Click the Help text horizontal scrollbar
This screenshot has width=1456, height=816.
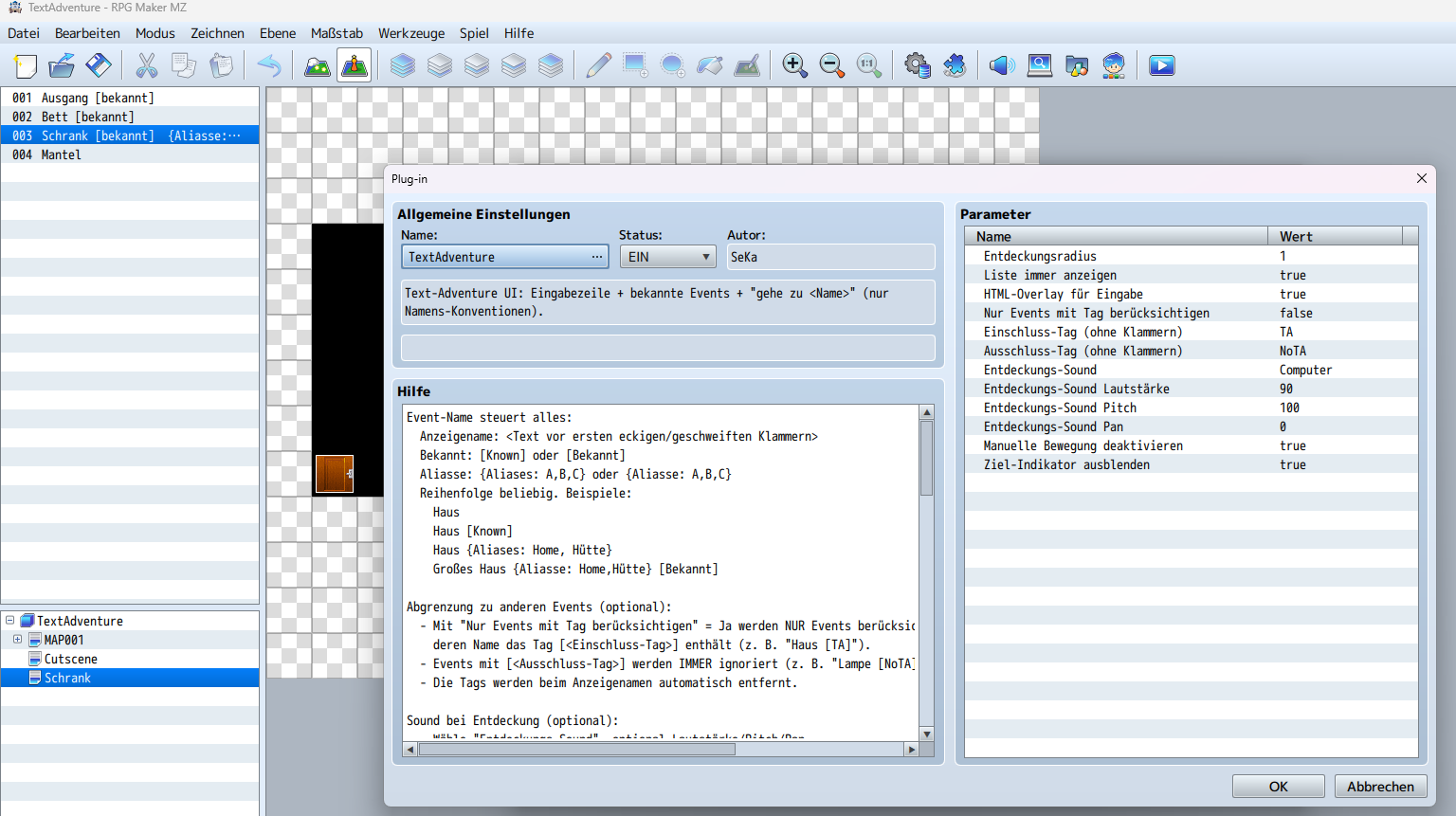[576, 750]
